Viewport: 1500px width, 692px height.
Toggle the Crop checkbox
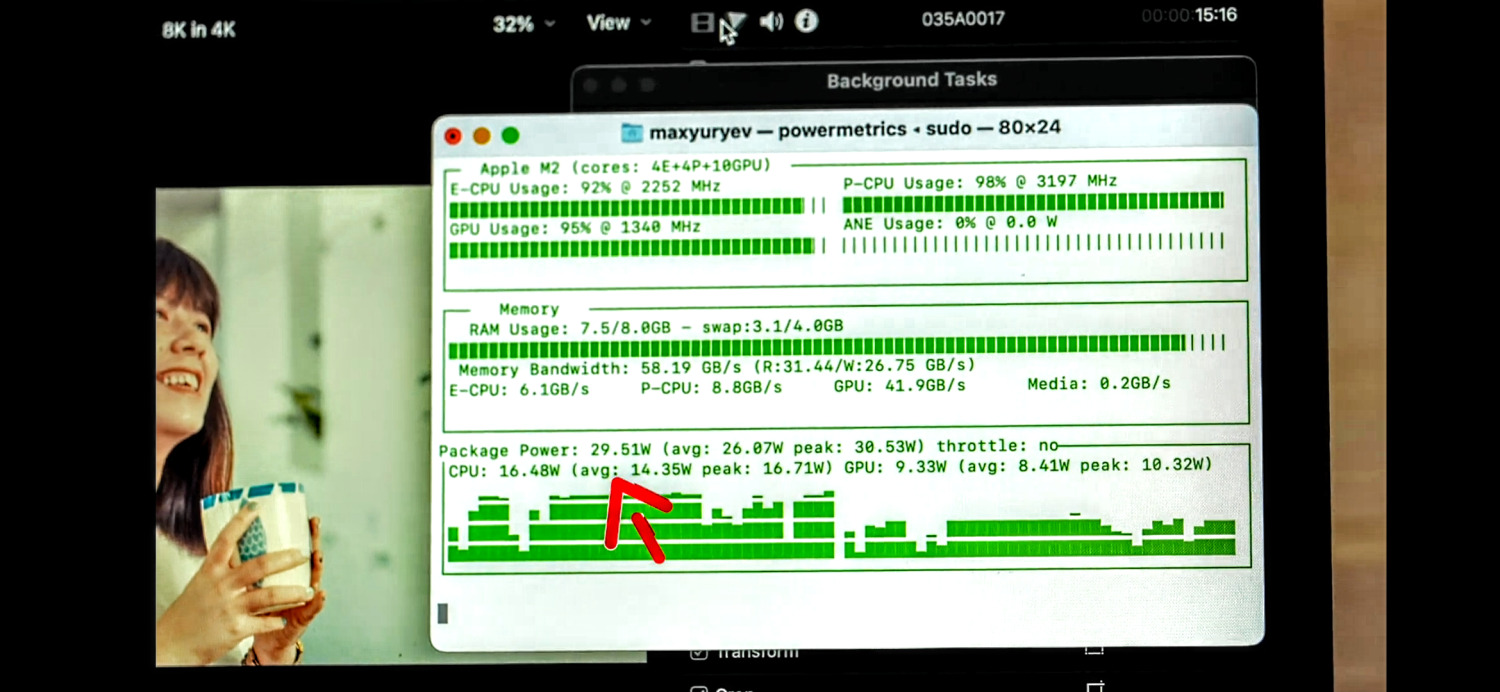(x=699, y=689)
